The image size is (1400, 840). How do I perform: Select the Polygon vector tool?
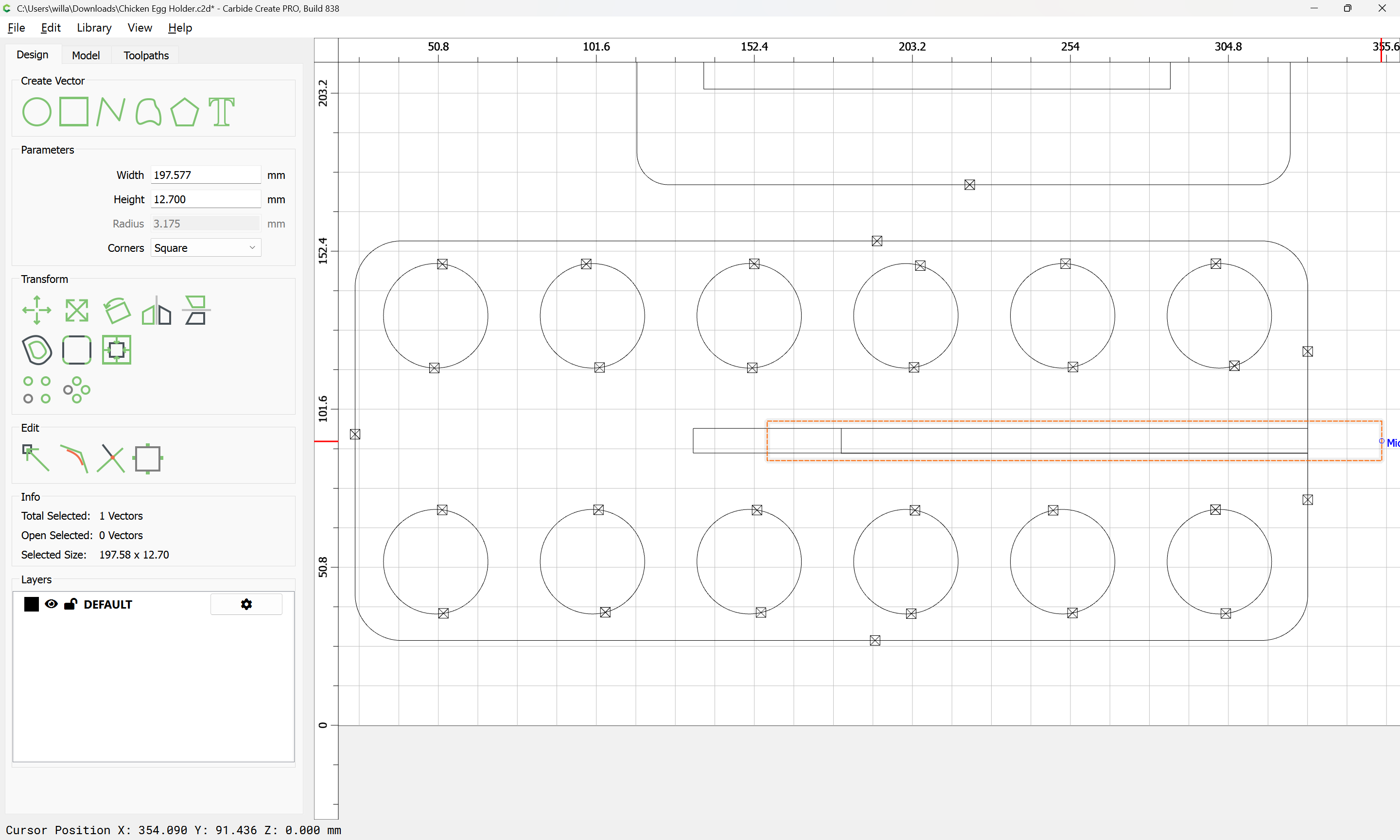[x=184, y=111]
